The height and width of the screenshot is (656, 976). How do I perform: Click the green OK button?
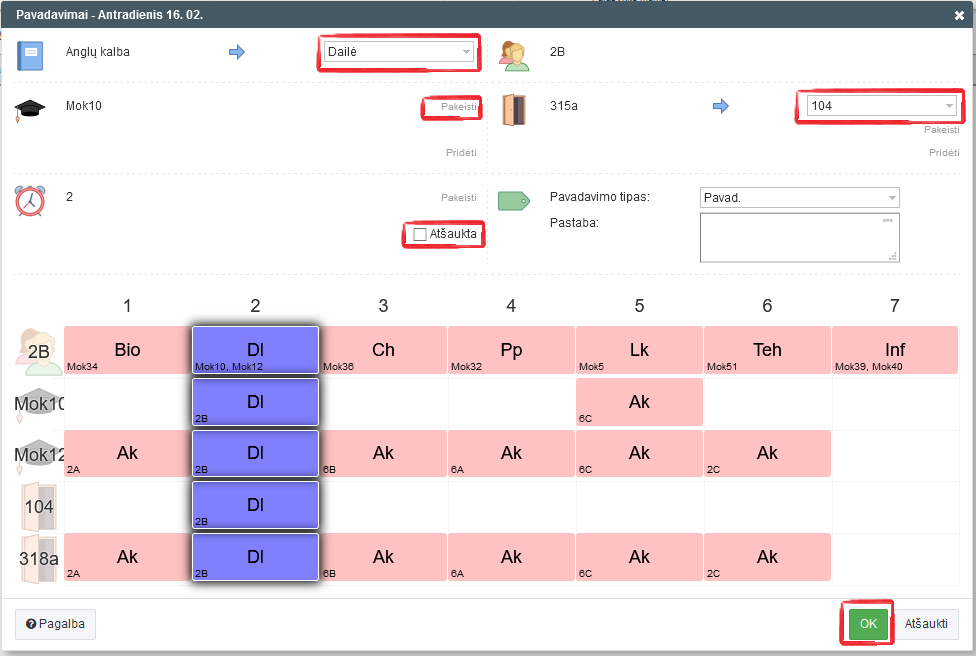868,624
